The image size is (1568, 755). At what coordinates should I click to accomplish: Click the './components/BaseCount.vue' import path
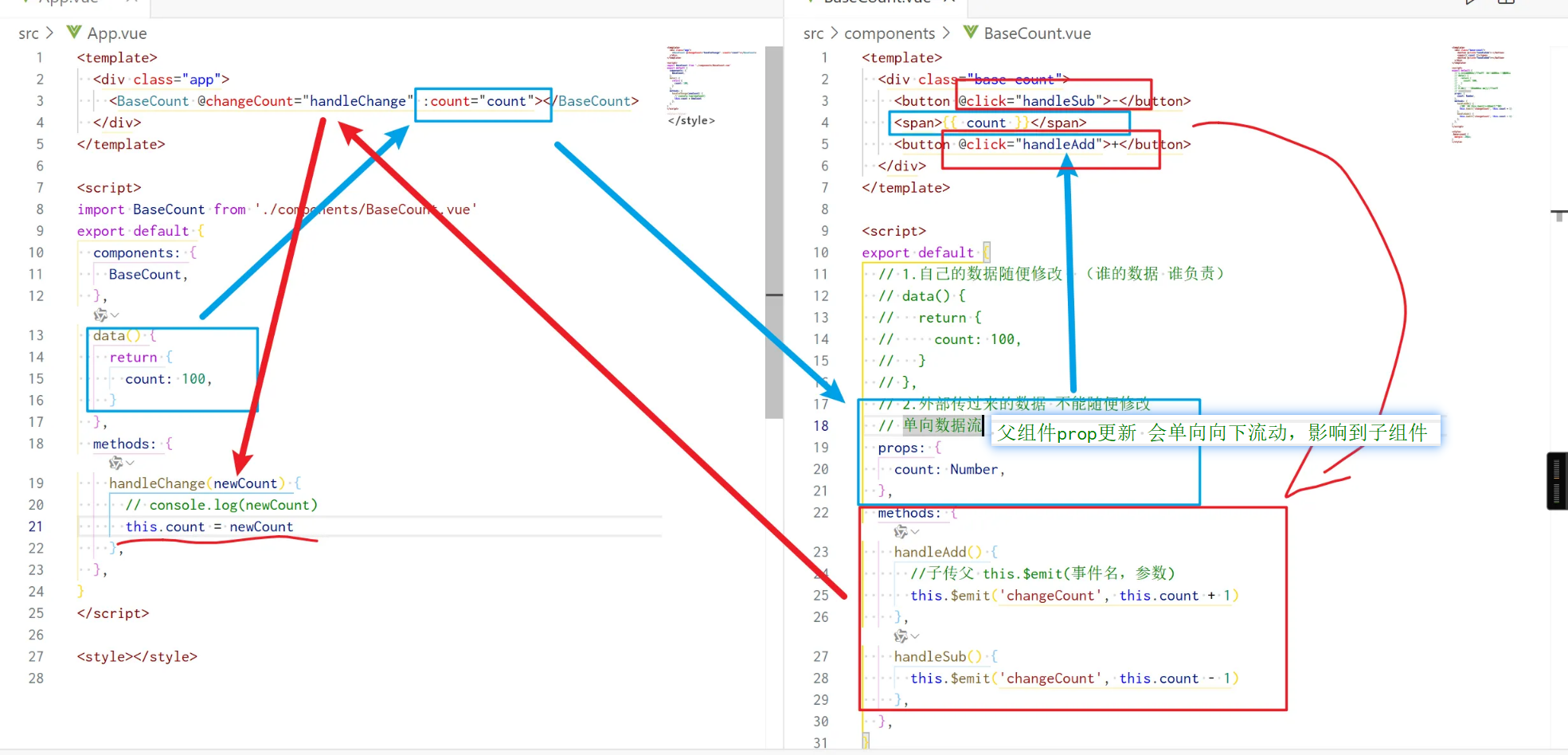pyautogui.click(x=366, y=209)
